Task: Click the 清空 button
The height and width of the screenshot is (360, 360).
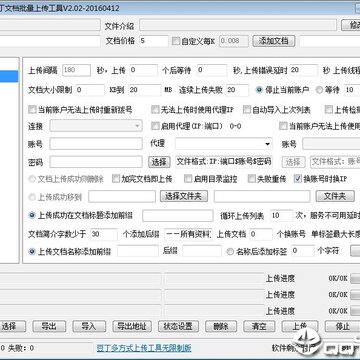Action: [259, 326]
